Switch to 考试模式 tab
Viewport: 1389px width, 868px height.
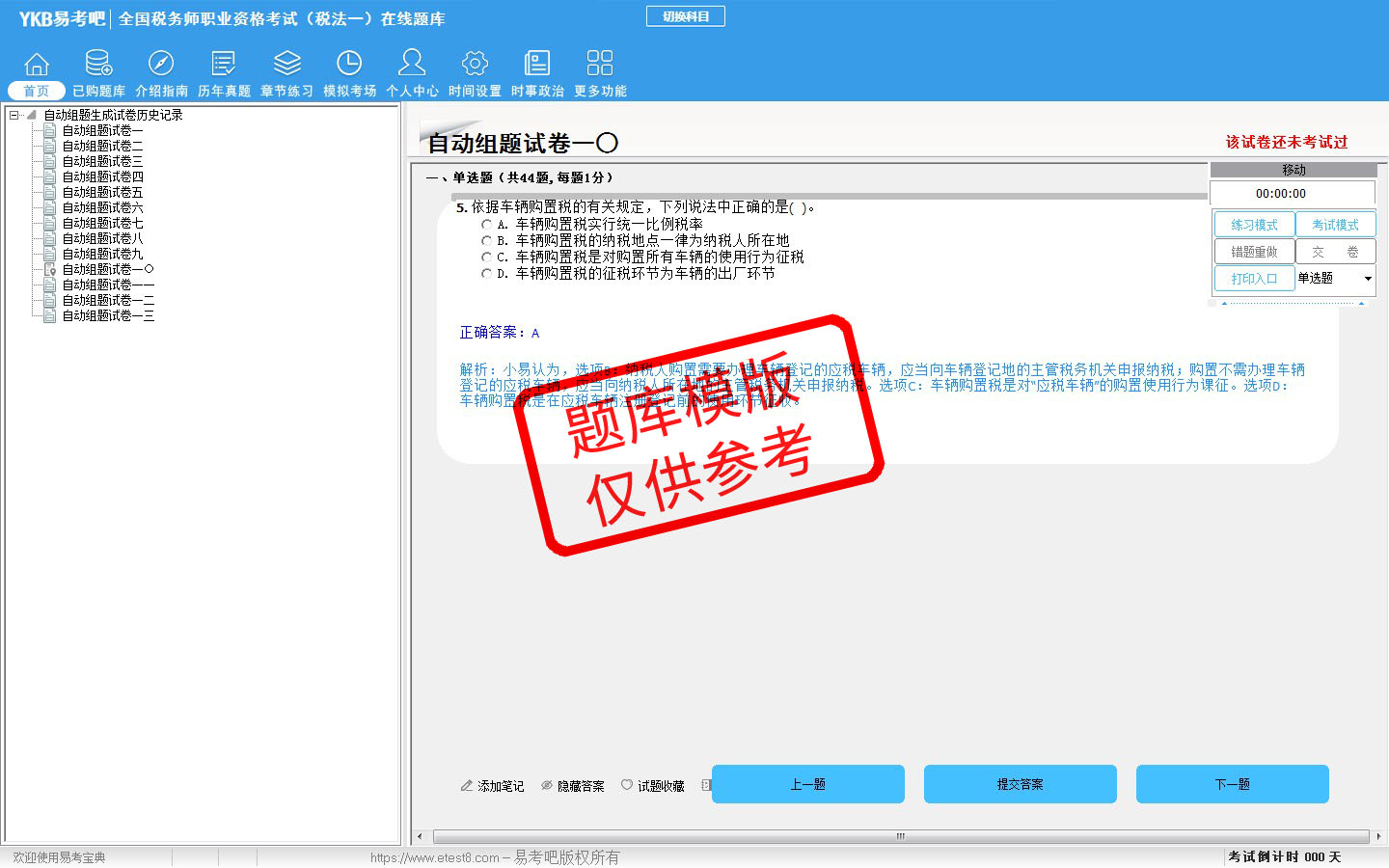point(1335,225)
